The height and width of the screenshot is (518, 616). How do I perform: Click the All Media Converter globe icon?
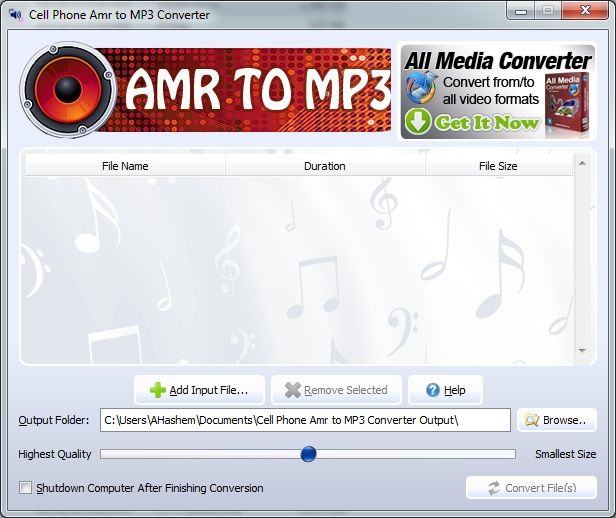click(421, 87)
